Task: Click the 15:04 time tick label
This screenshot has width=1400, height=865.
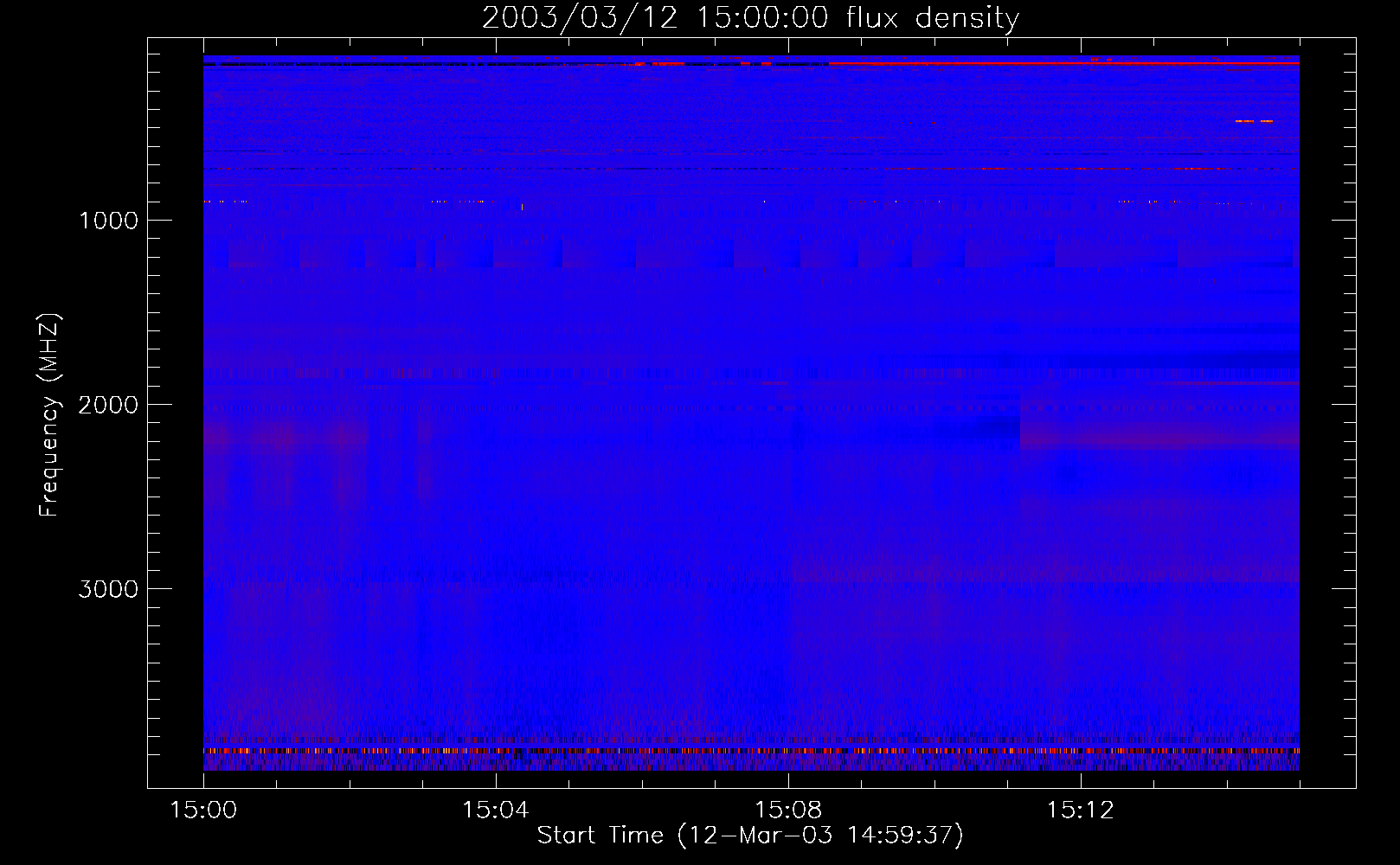Action: pos(496,811)
